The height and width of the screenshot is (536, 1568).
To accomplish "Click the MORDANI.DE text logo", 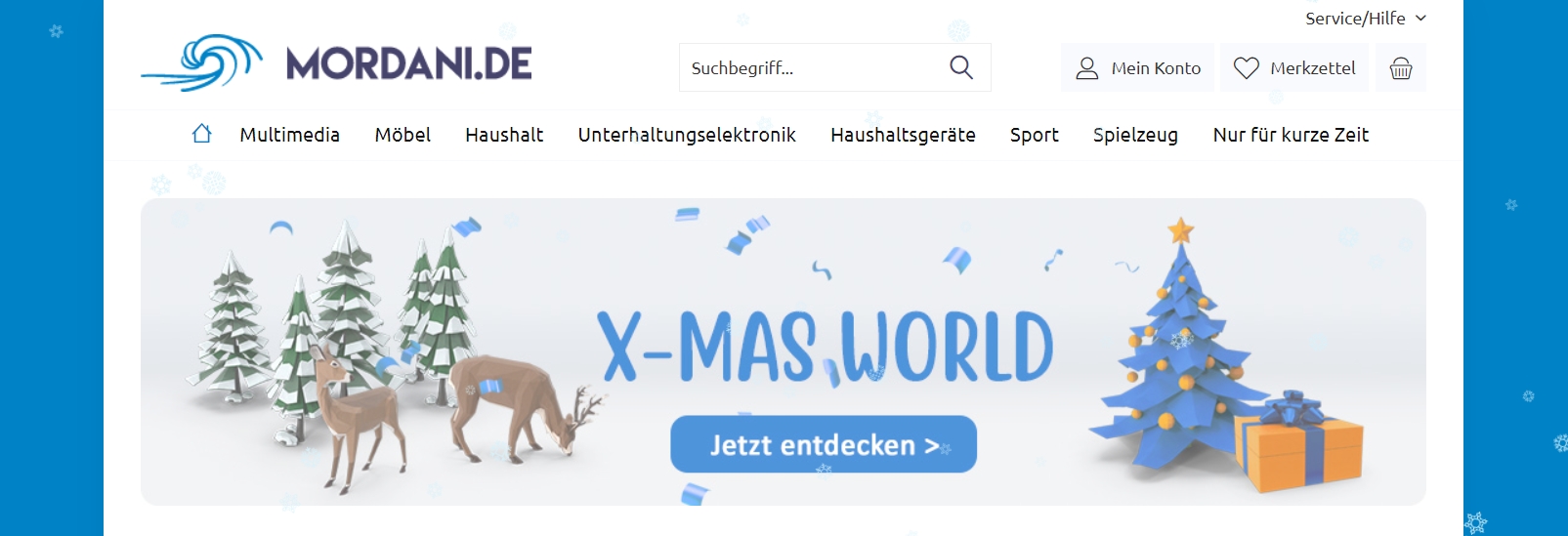I will click(409, 64).
